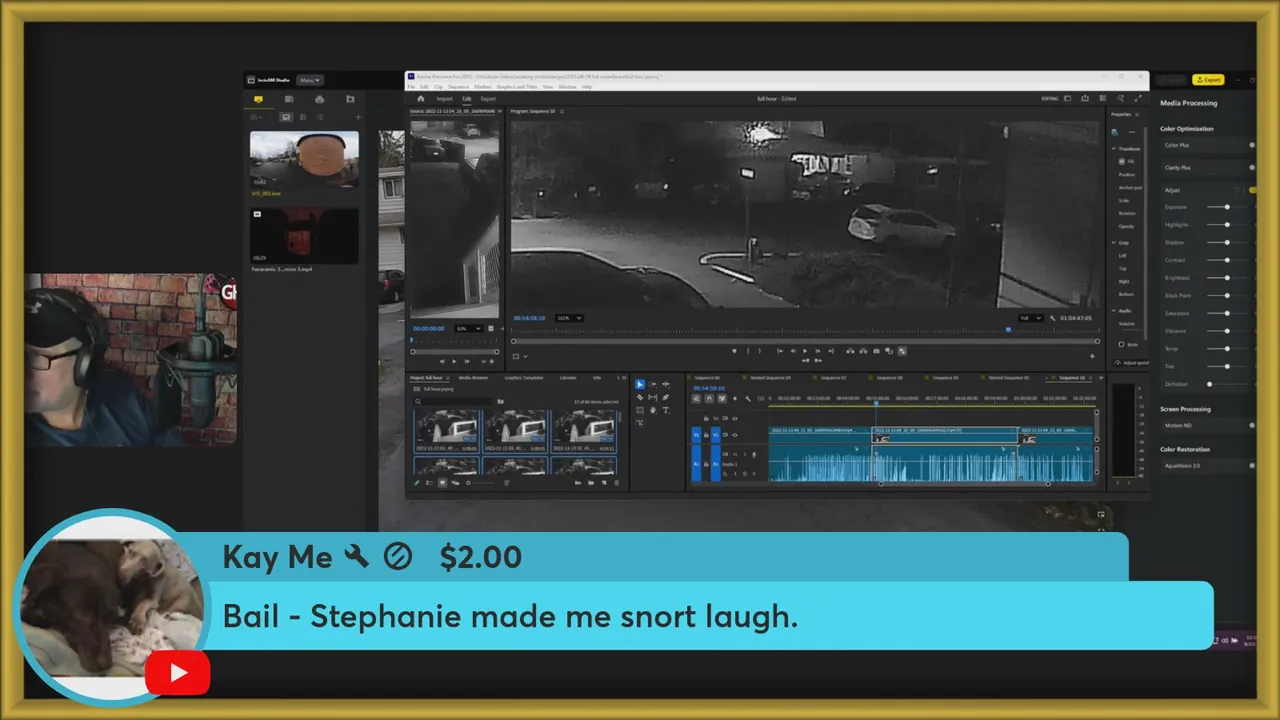Click the audio voice-over microphone icon
Image resolution: width=1280 pixels, height=720 pixels.
[x=754, y=455]
